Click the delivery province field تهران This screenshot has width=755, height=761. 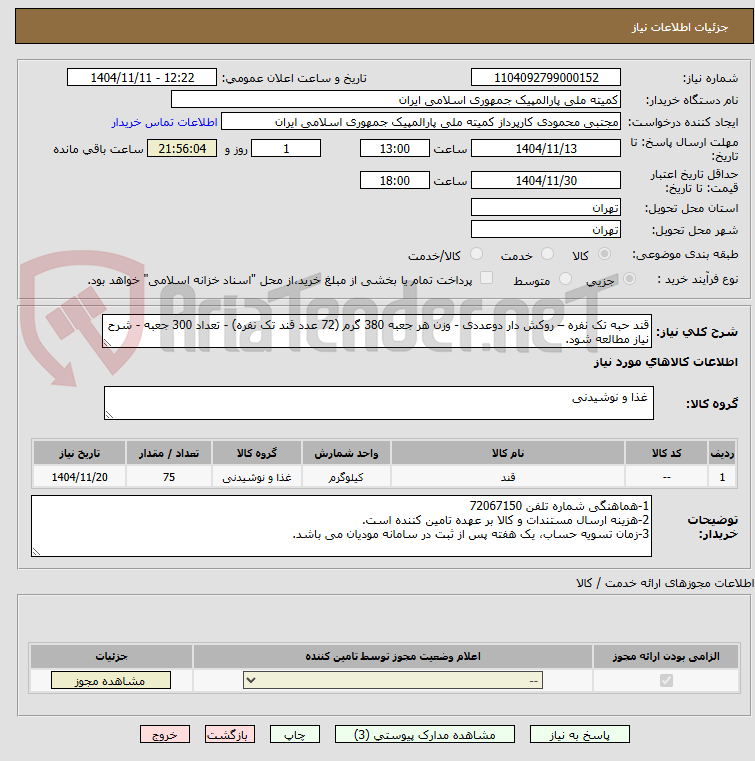[546, 208]
